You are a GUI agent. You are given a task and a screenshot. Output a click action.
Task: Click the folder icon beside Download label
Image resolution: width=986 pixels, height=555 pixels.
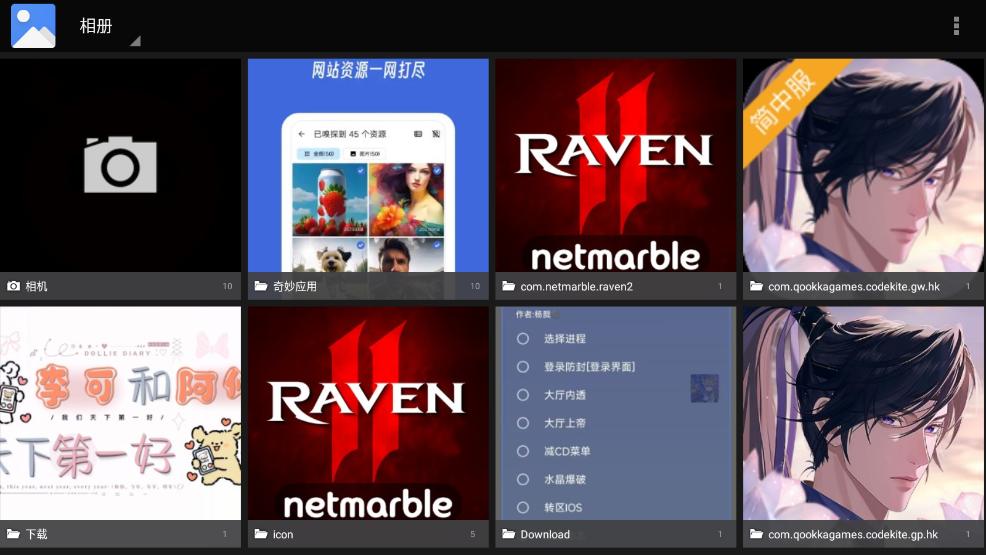click(509, 534)
